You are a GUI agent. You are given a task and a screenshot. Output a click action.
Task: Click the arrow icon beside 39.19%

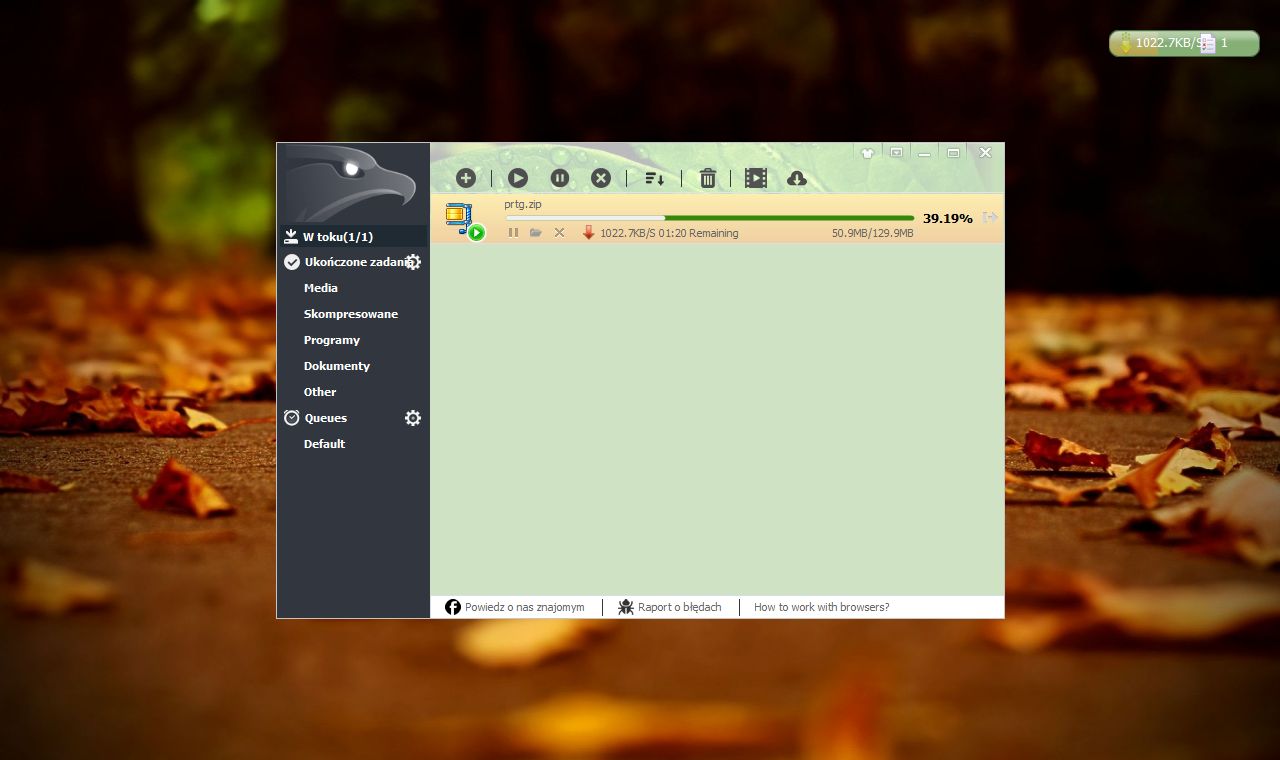coord(990,217)
